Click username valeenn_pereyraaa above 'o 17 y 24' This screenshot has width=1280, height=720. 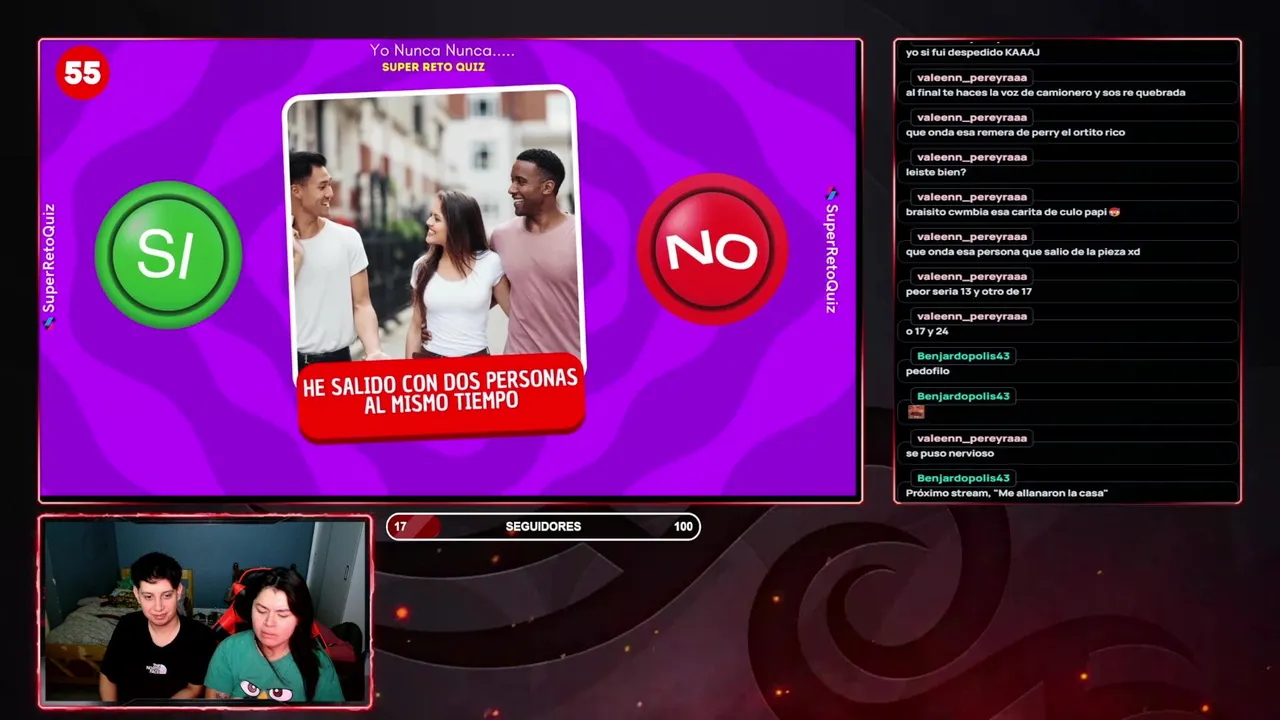pos(972,316)
